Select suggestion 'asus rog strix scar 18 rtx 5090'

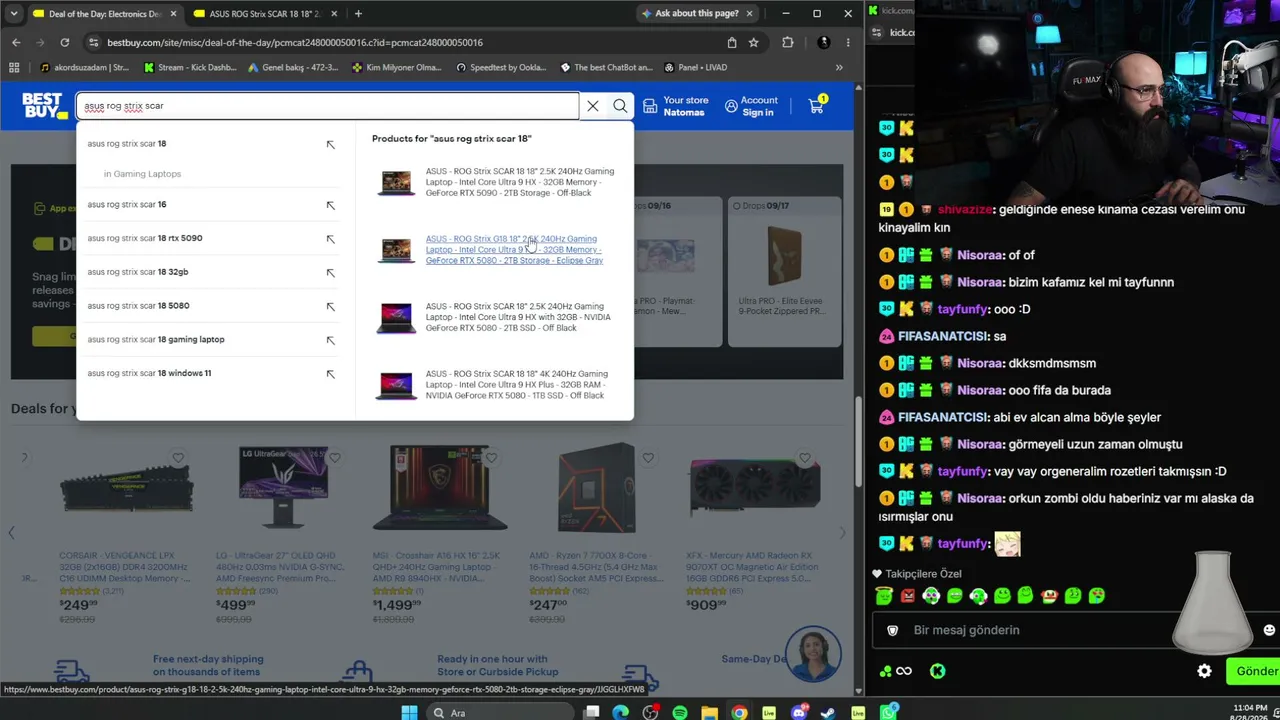(145, 238)
